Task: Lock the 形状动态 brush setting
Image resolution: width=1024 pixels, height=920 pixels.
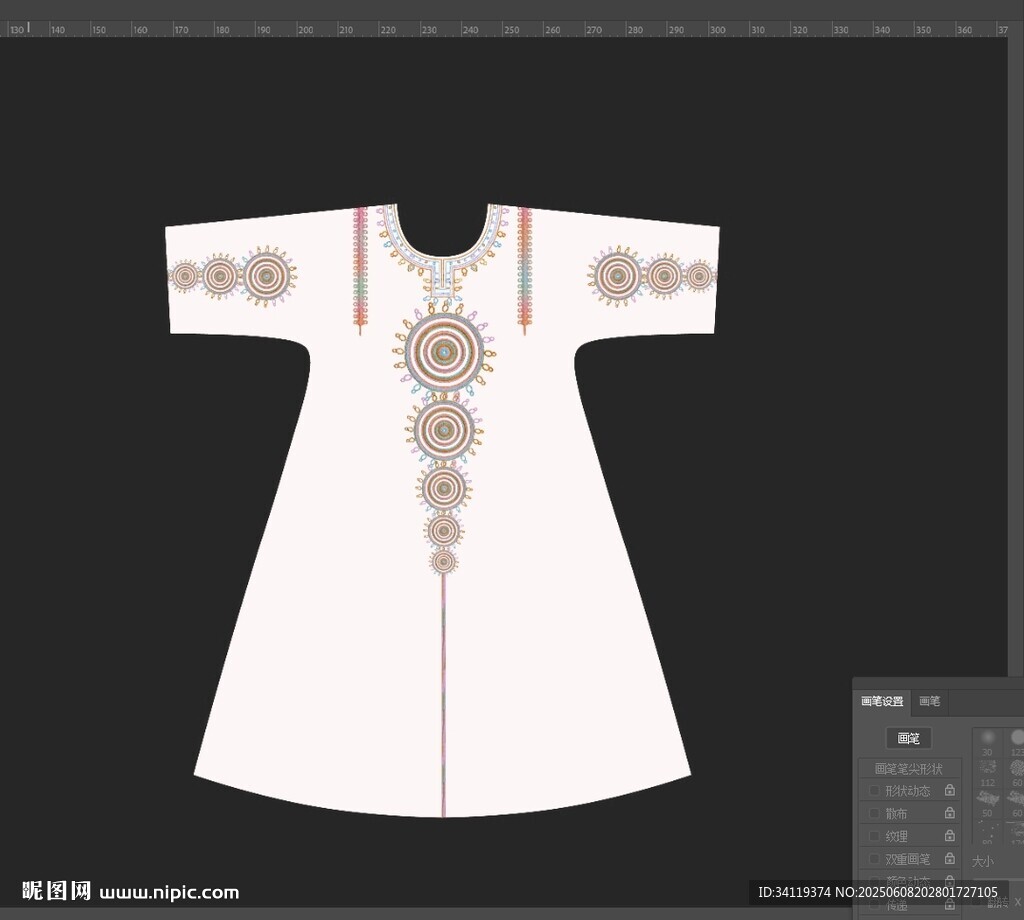Action: click(x=949, y=790)
